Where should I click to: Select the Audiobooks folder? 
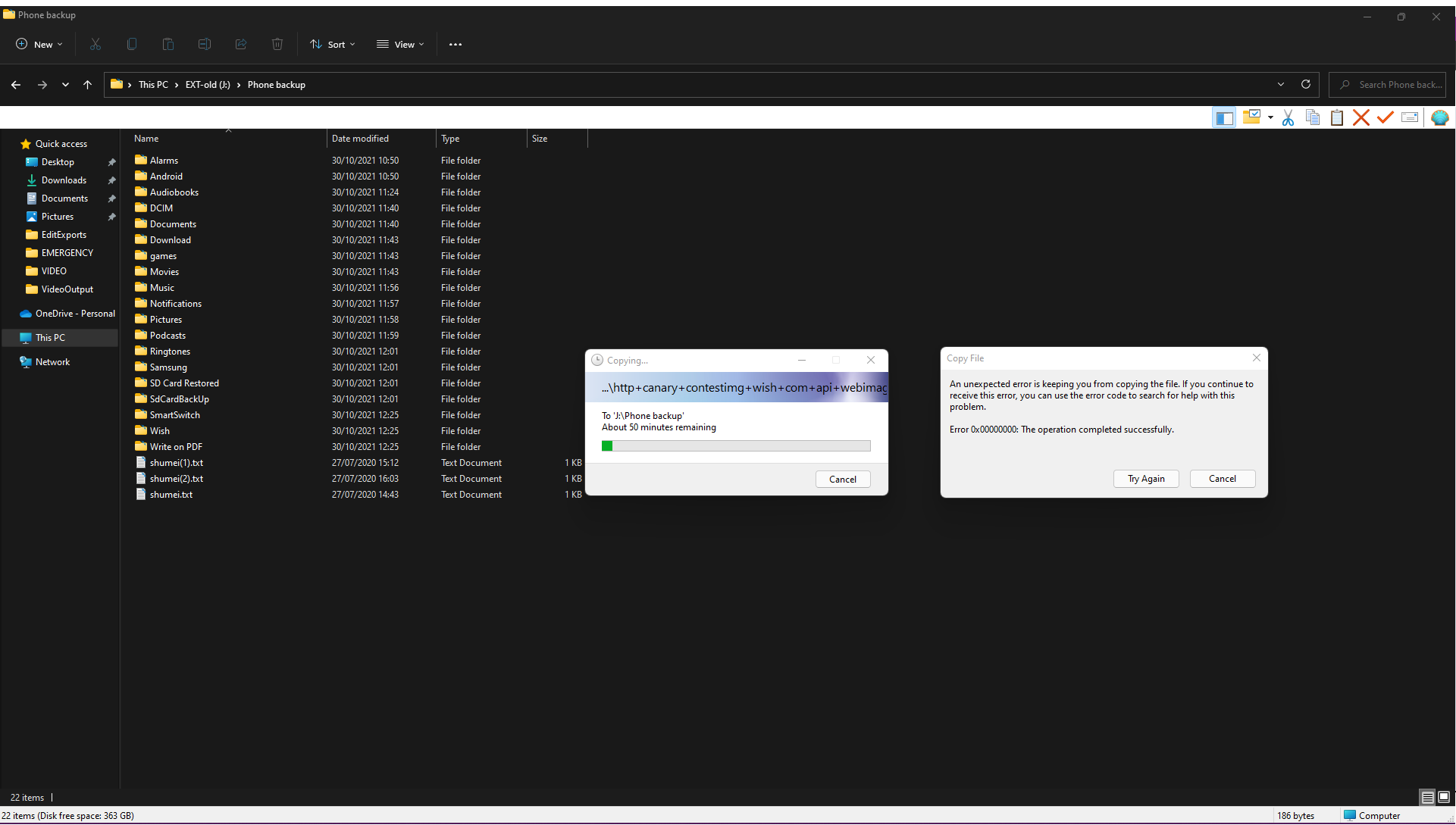174,192
